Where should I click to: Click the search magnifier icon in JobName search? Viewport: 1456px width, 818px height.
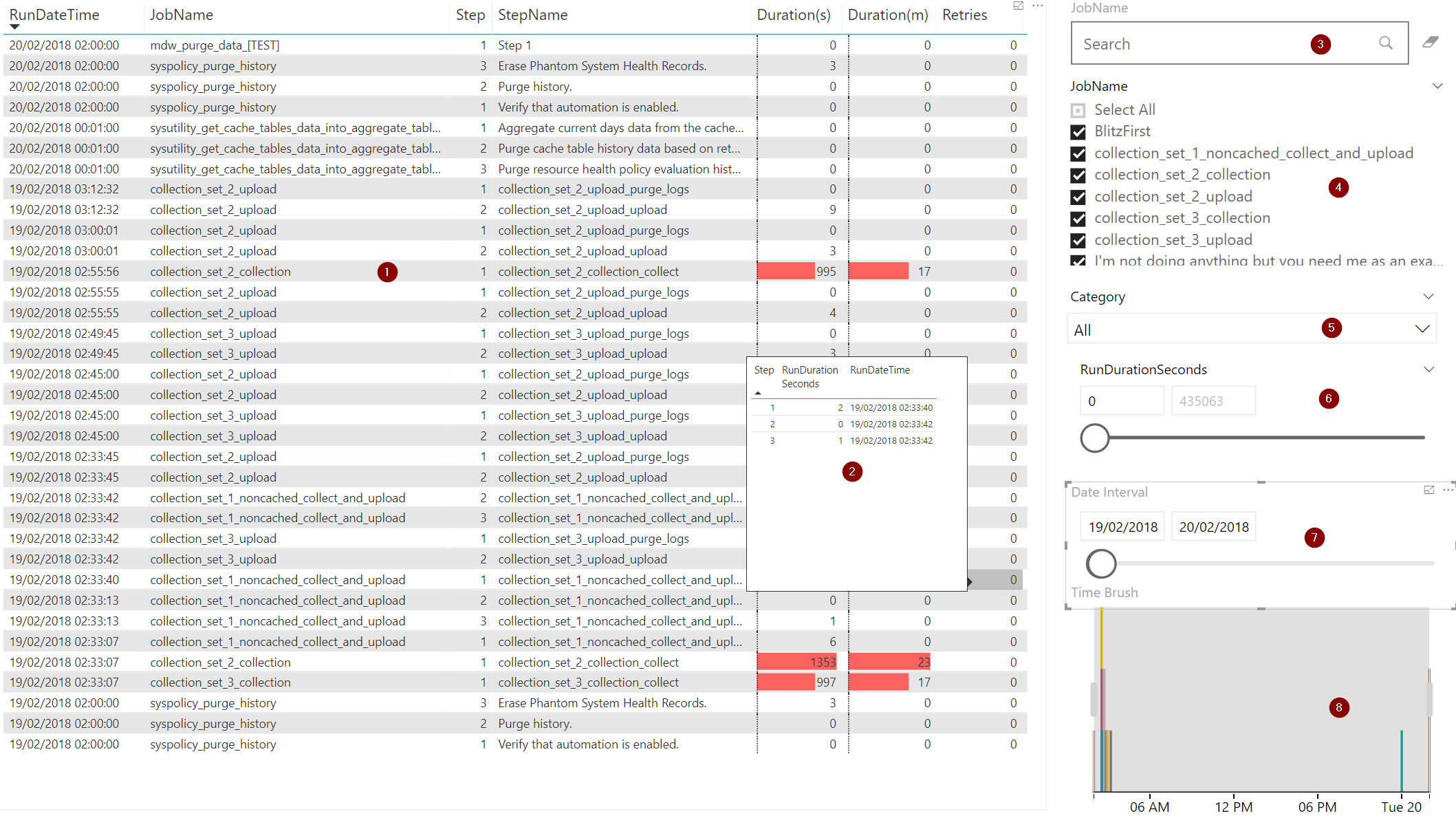coord(1385,43)
